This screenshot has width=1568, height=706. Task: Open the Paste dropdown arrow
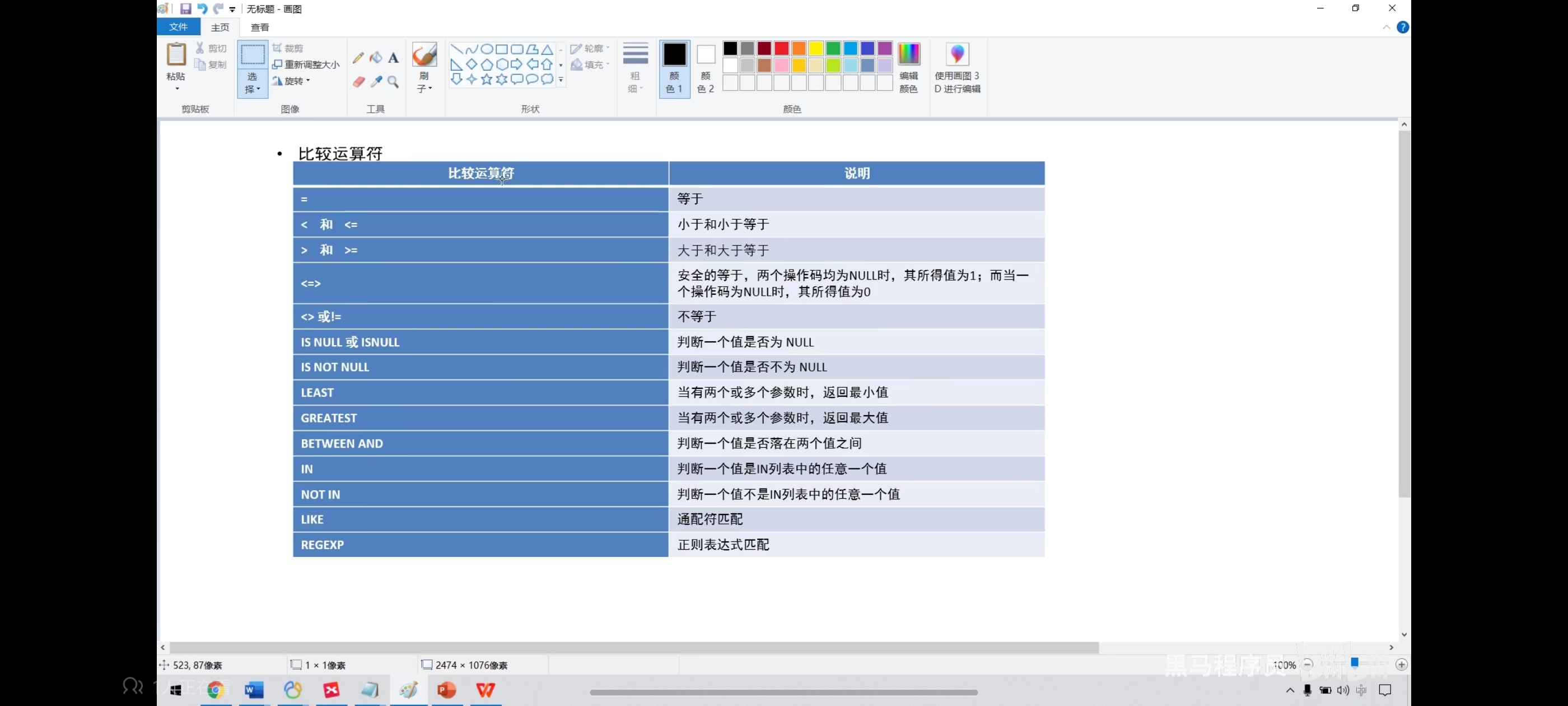click(177, 89)
